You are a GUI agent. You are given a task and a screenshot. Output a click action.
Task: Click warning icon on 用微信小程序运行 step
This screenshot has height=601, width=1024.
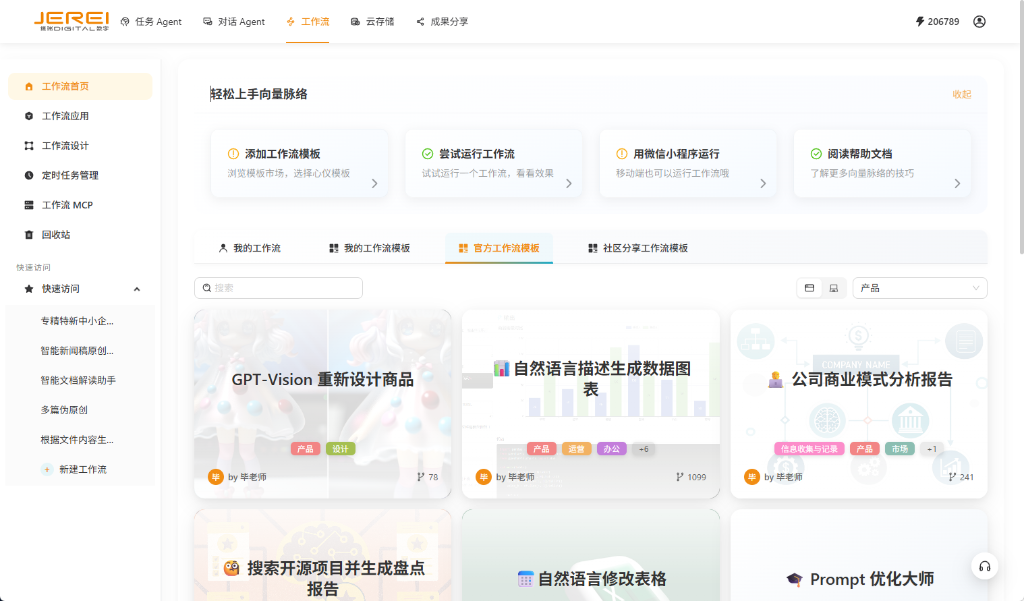point(622,154)
